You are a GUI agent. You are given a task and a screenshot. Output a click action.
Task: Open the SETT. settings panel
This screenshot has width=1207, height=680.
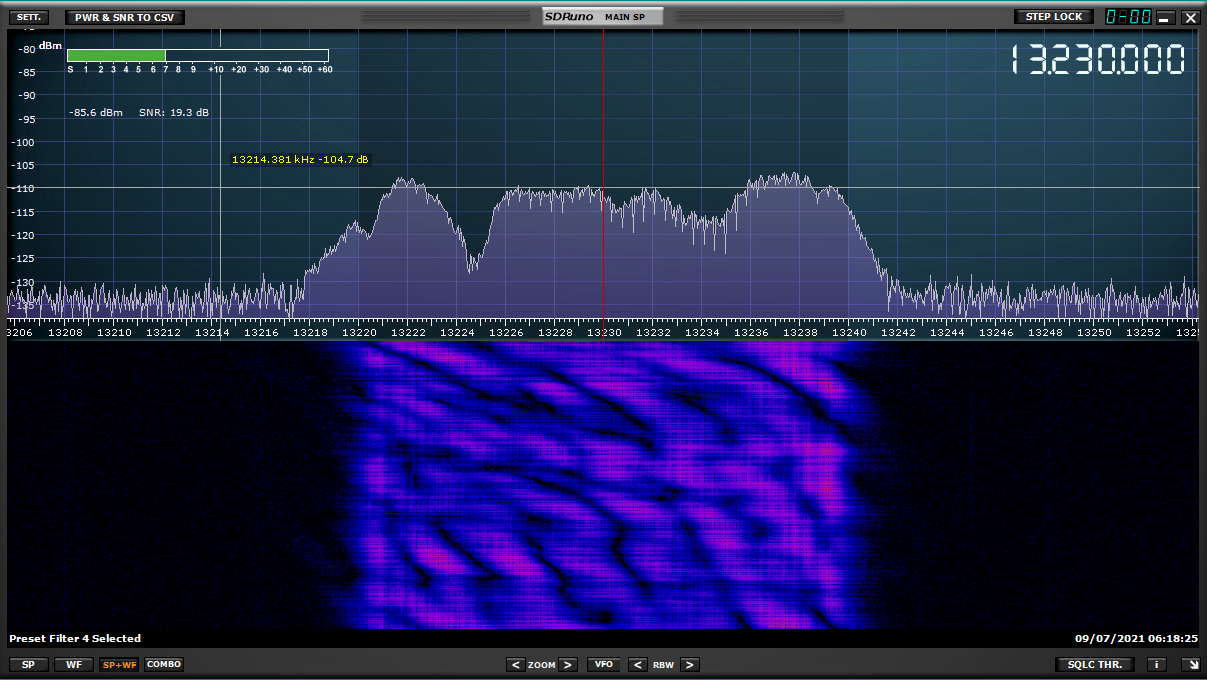pyautogui.click(x=27, y=17)
